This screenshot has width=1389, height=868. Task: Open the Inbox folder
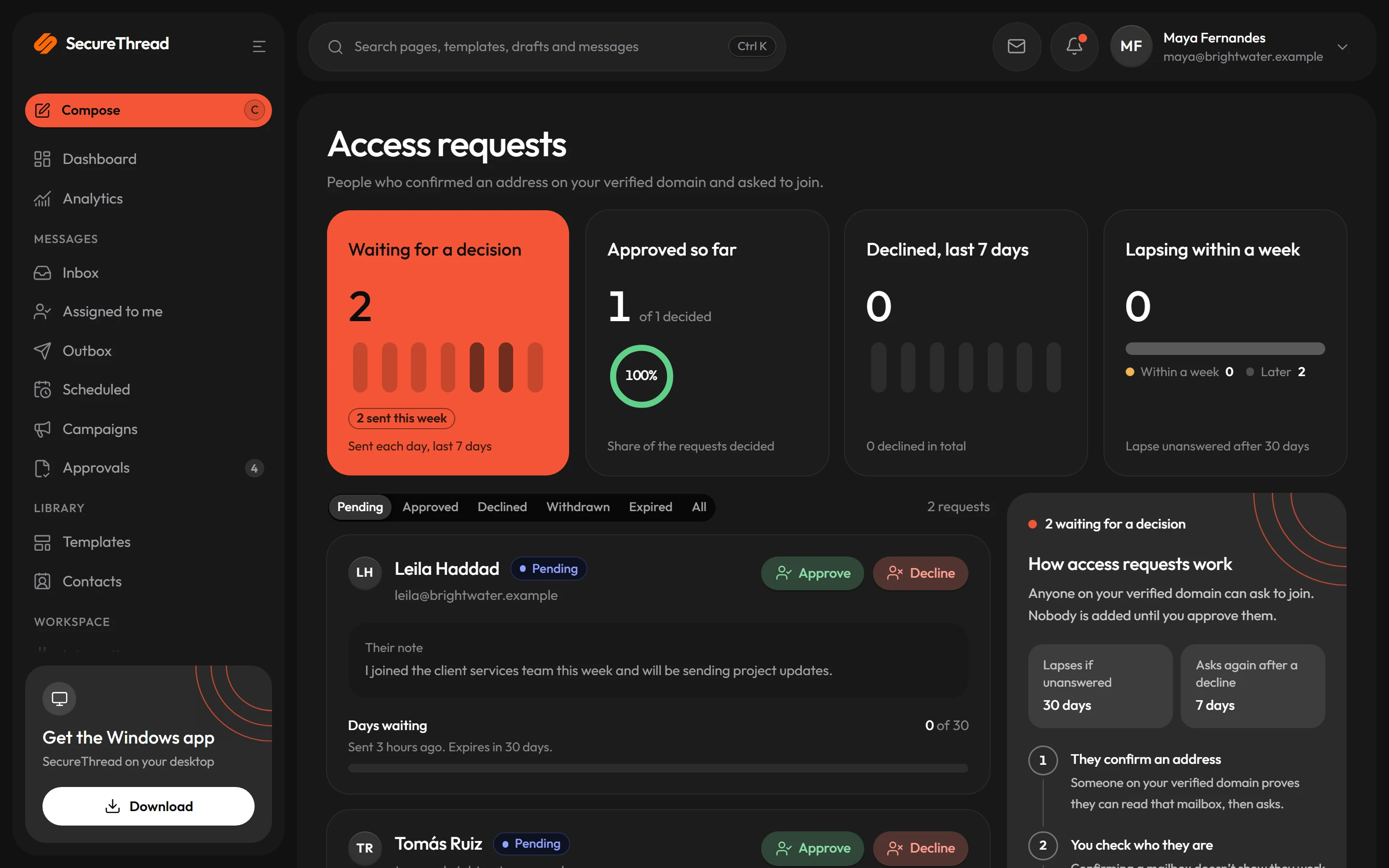[x=148, y=272]
